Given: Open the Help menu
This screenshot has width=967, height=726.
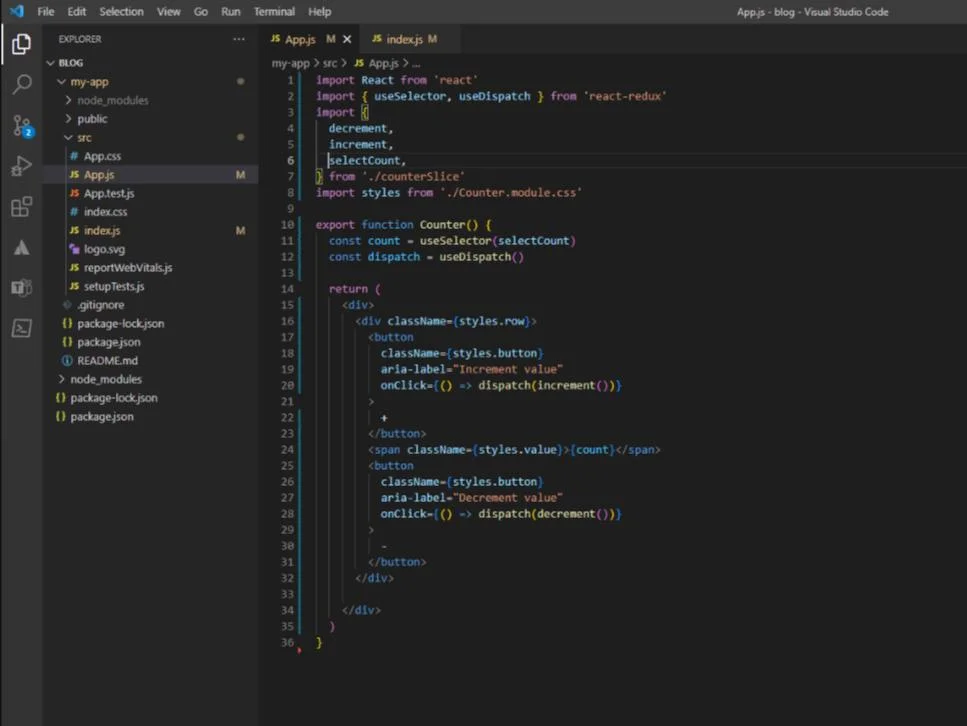Looking at the screenshot, I should pos(319,11).
